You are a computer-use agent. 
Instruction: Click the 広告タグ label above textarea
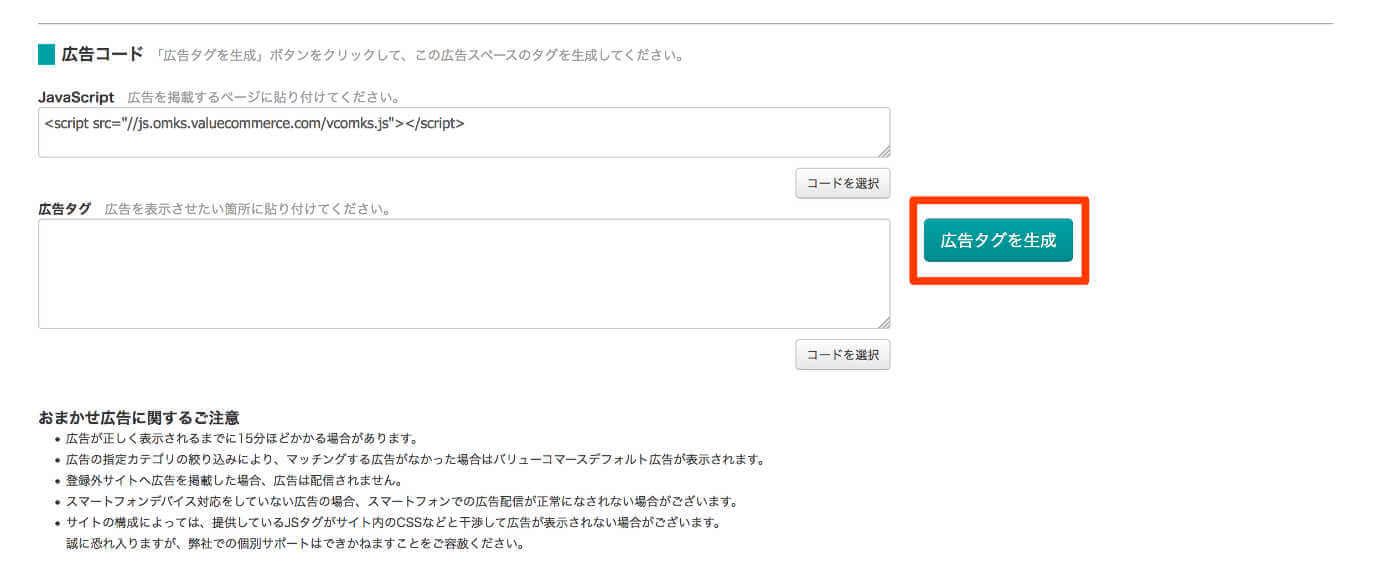65,209
